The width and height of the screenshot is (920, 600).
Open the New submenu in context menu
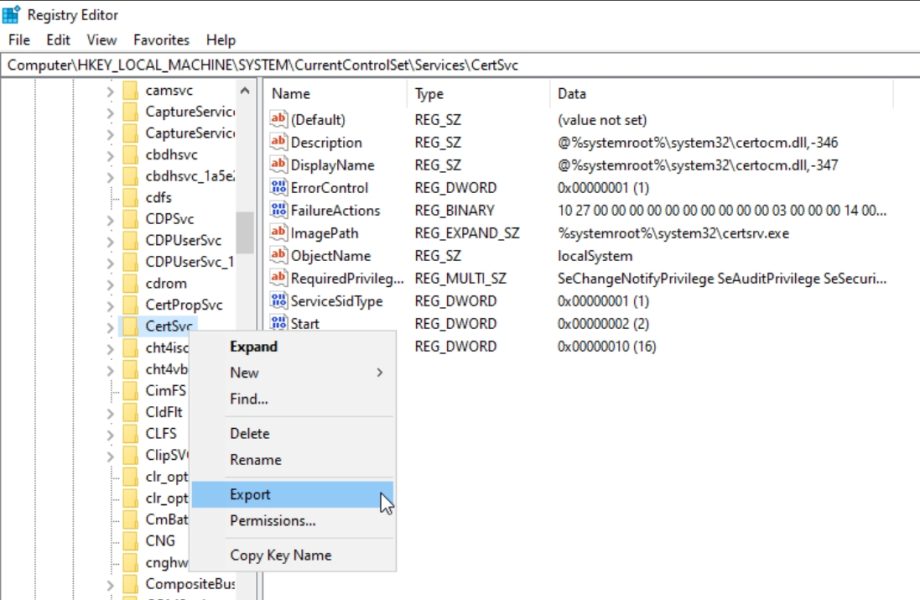click(x=243, y=372)
